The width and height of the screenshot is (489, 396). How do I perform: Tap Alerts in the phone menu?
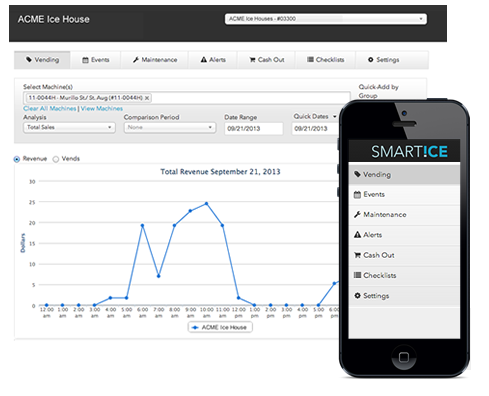click(x=404, y=235)
